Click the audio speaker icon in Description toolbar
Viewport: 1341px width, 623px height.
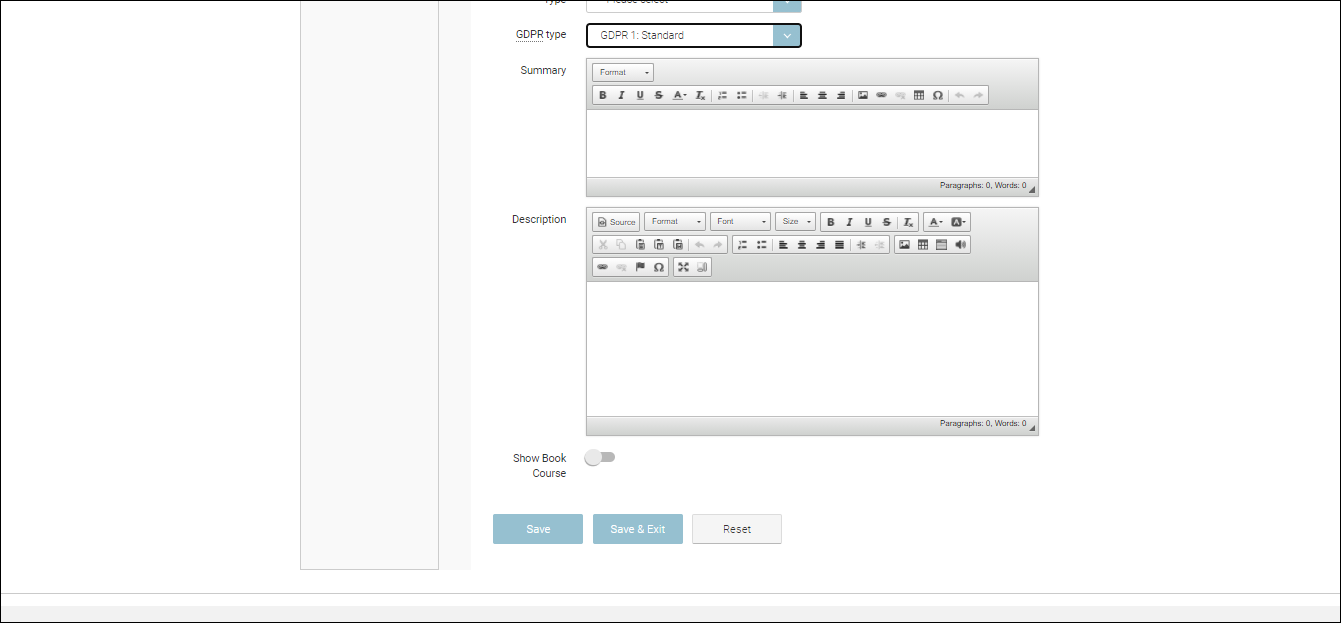point(961,245)
